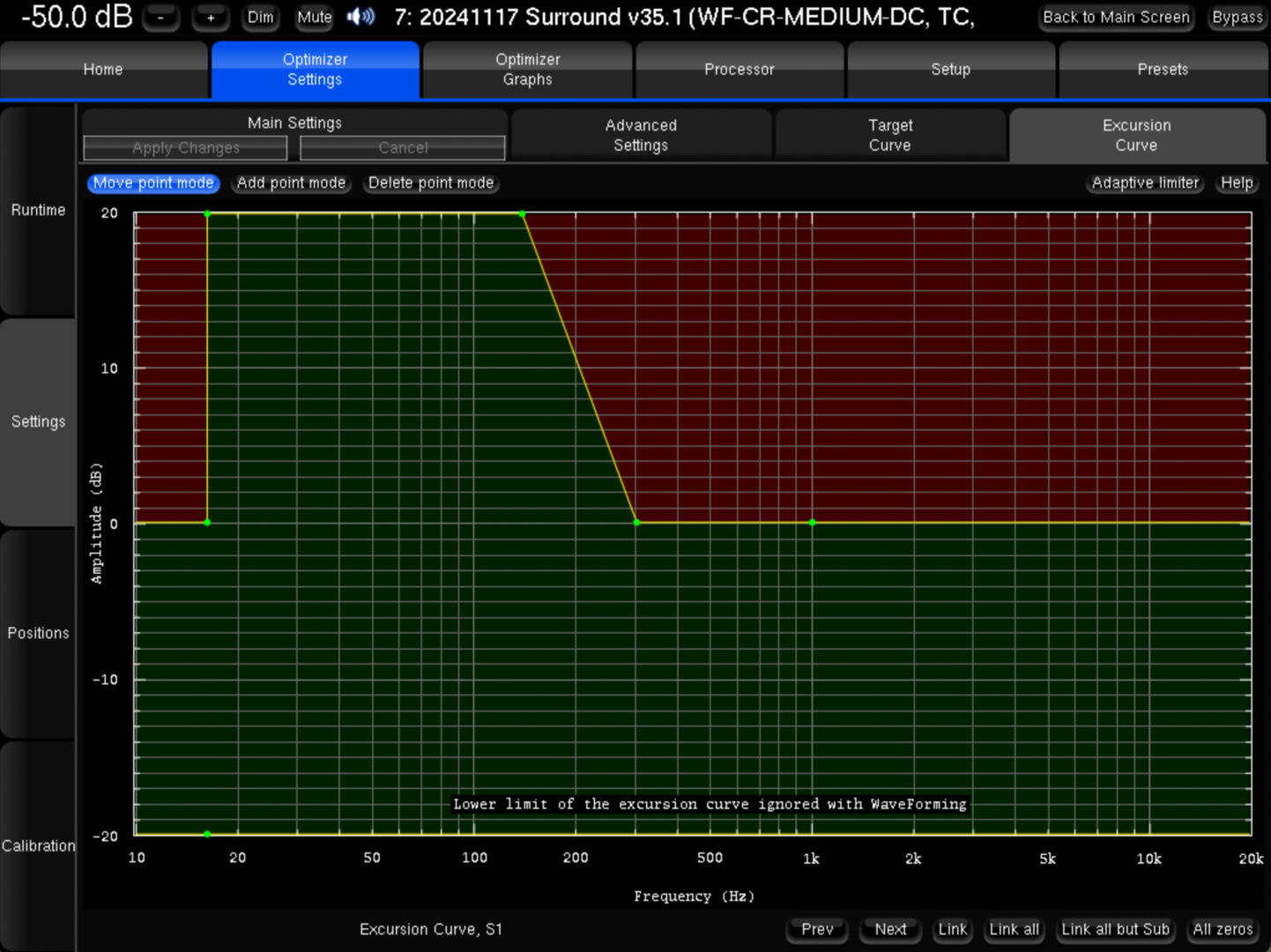Select Calibration in the left sidebar

pyautogui.click(x=38, y=845)
